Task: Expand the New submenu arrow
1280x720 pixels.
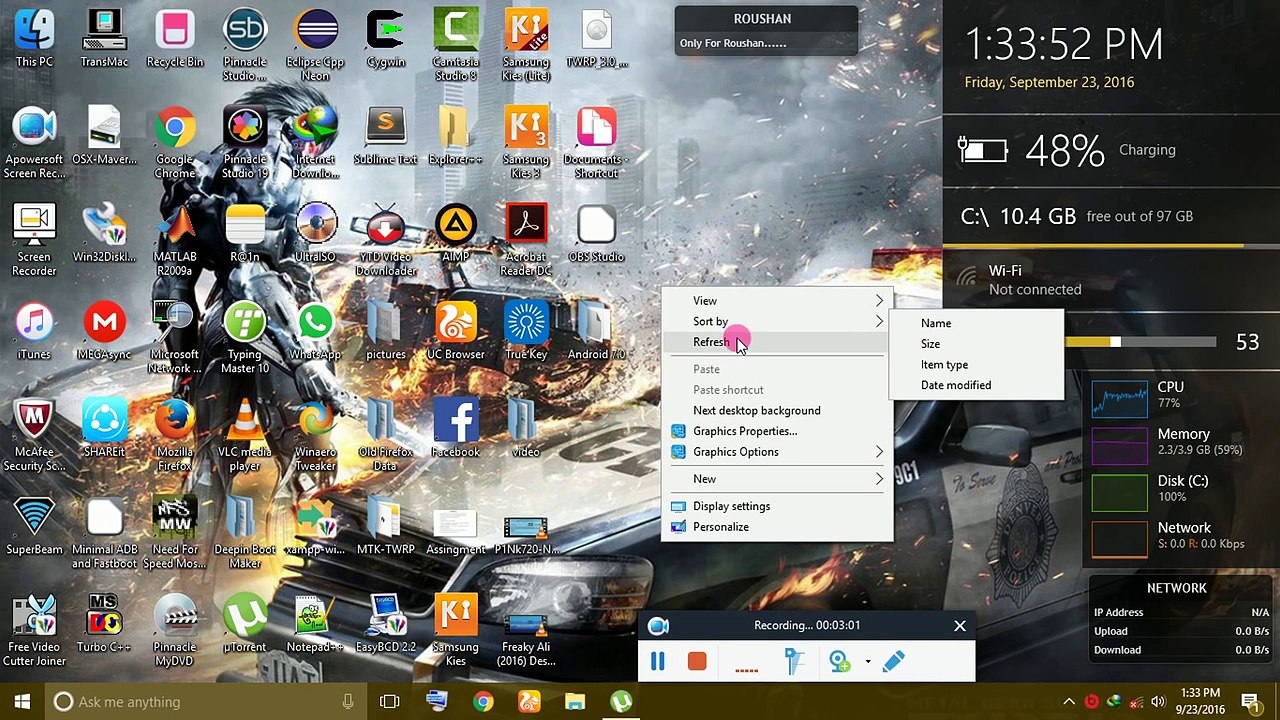Action: (879, 479)
